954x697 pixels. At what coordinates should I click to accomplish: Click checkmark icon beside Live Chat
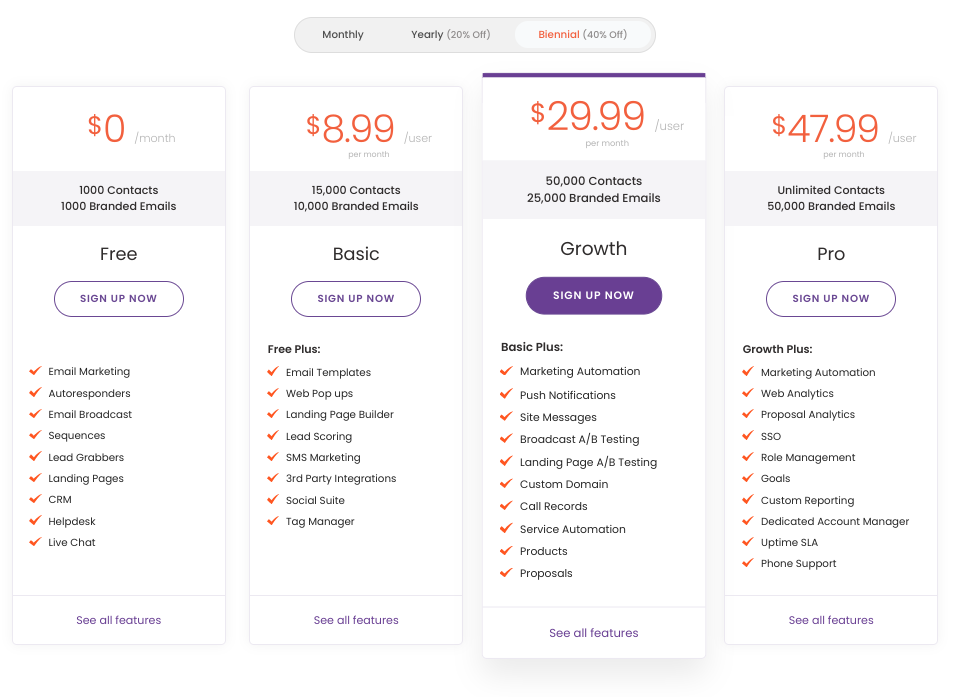click(x=35, y=542)
